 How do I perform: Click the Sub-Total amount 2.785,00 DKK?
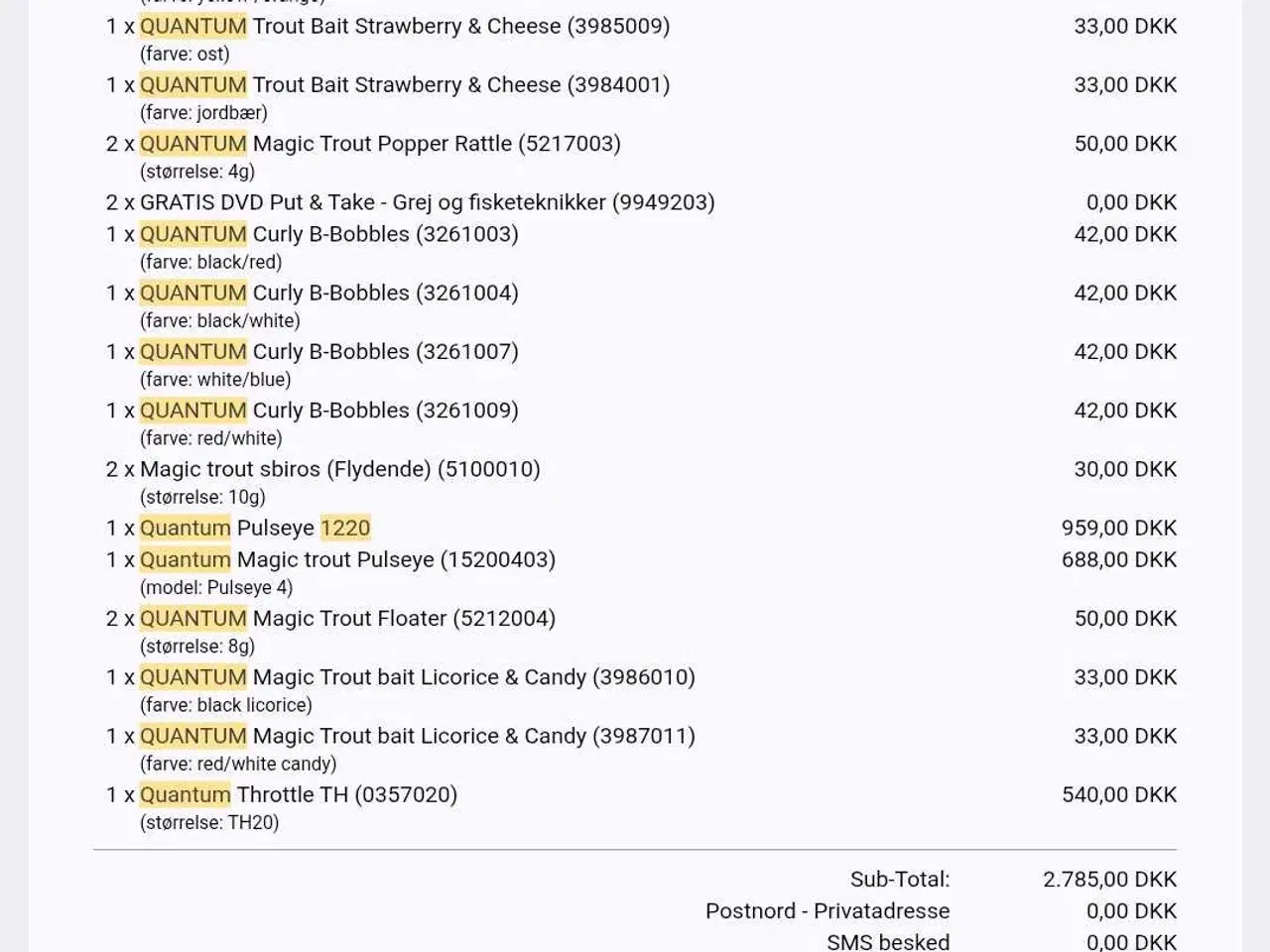point(1109,879)
